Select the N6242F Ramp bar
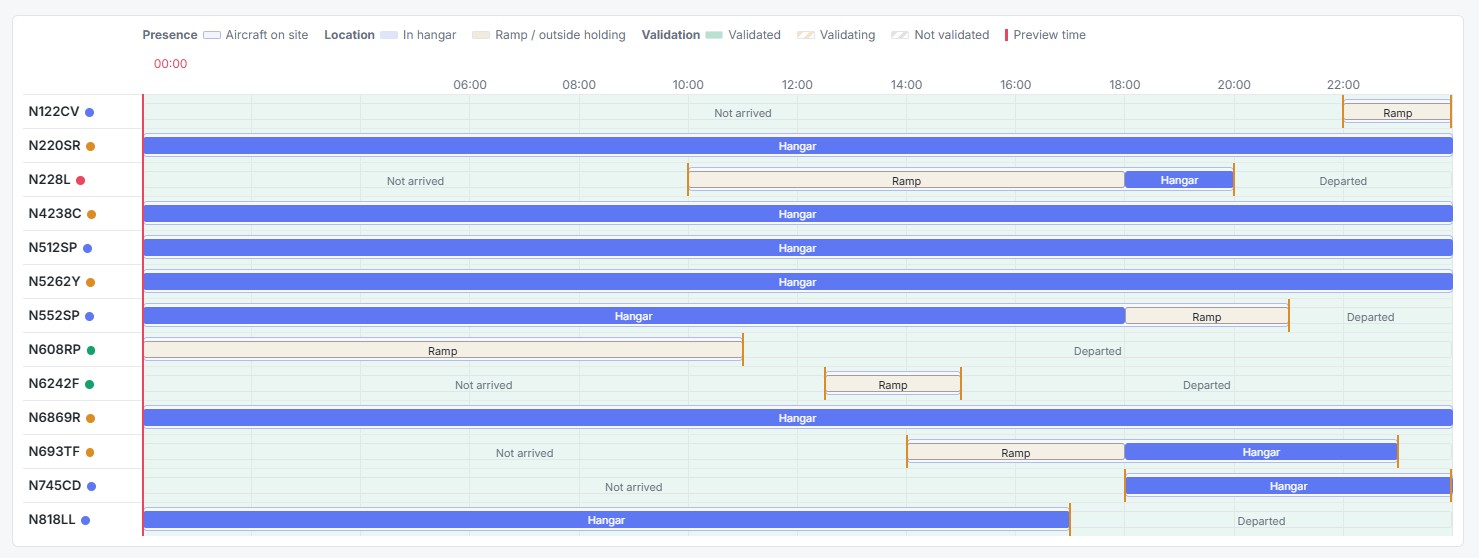 [x=893, y=384]
